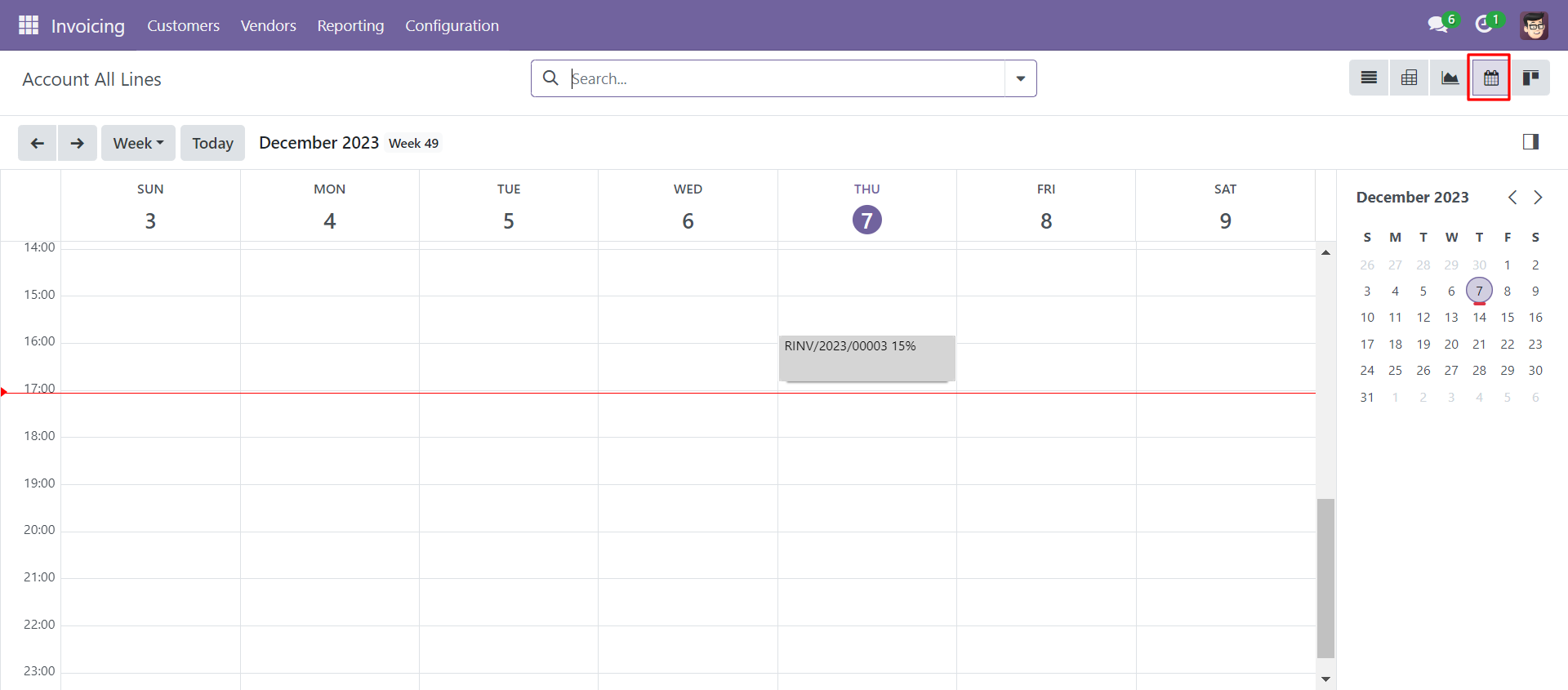Focus the Search input field
The height and width of the screenshot is (690, 1568).
click(787, 78)
